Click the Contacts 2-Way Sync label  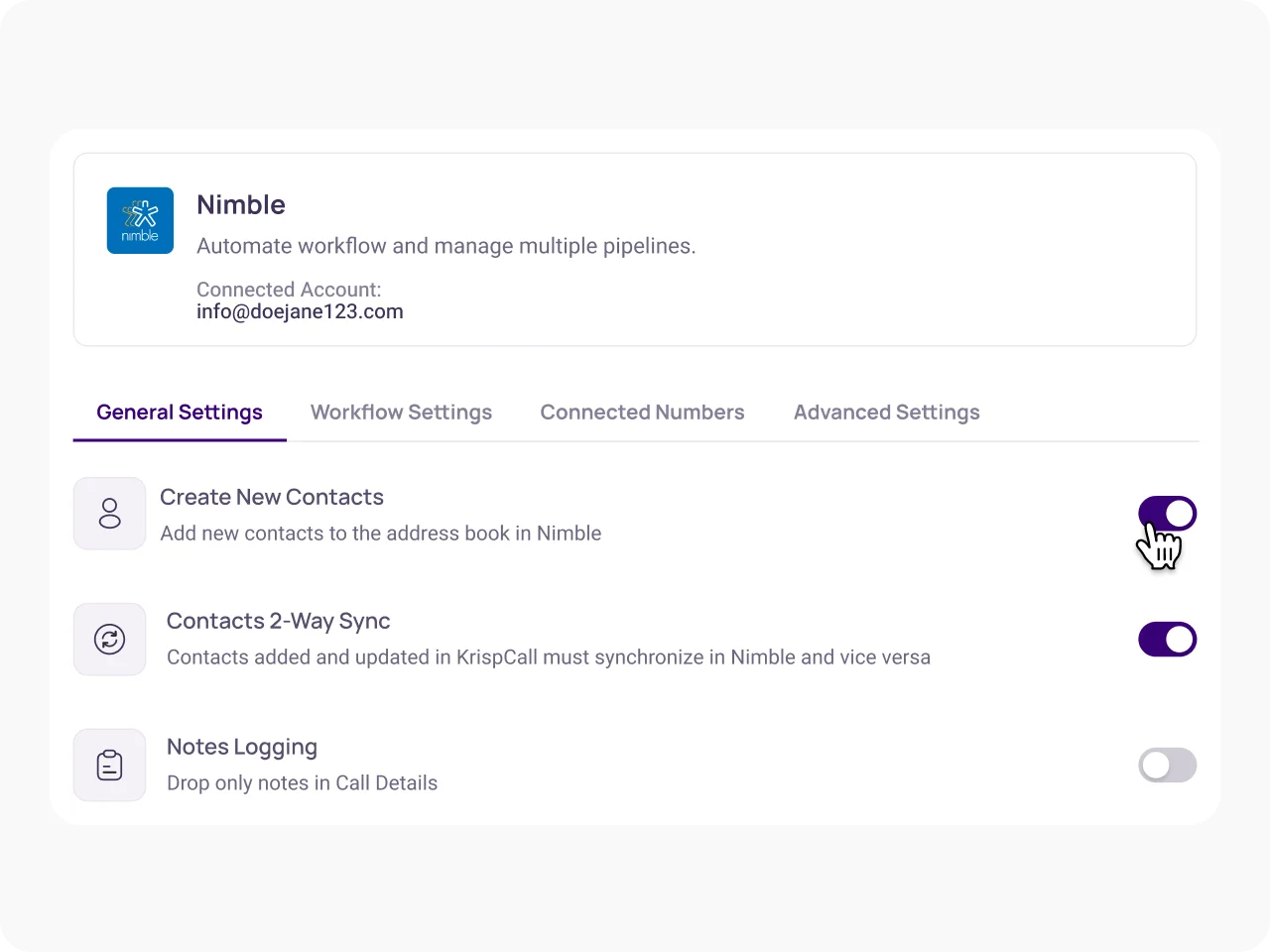click(x=279, y=621)
